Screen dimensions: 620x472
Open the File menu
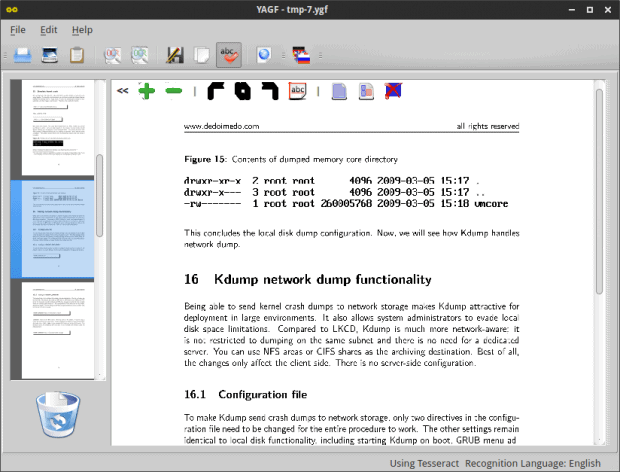(18, 30)
